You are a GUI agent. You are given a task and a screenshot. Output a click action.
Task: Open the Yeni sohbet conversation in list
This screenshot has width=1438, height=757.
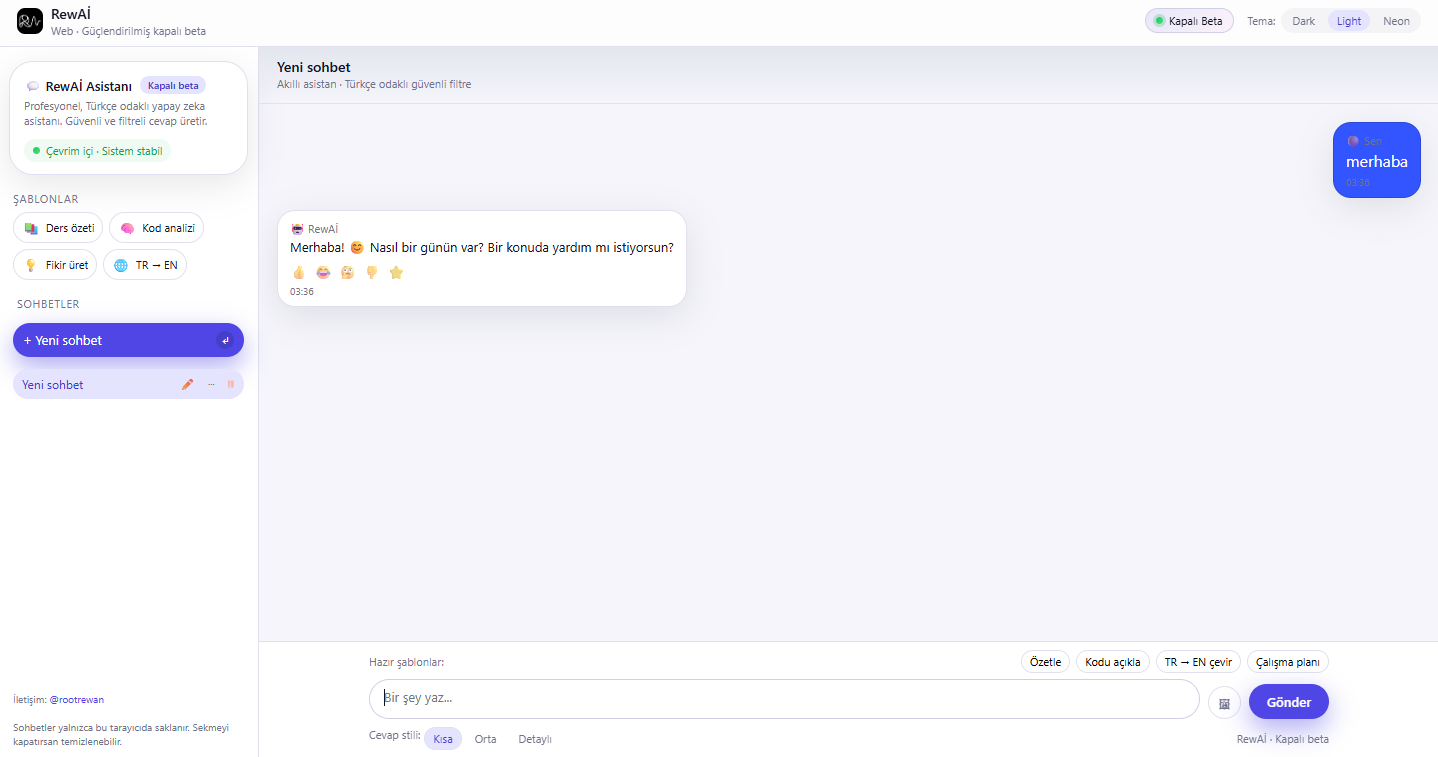point(128,384)
